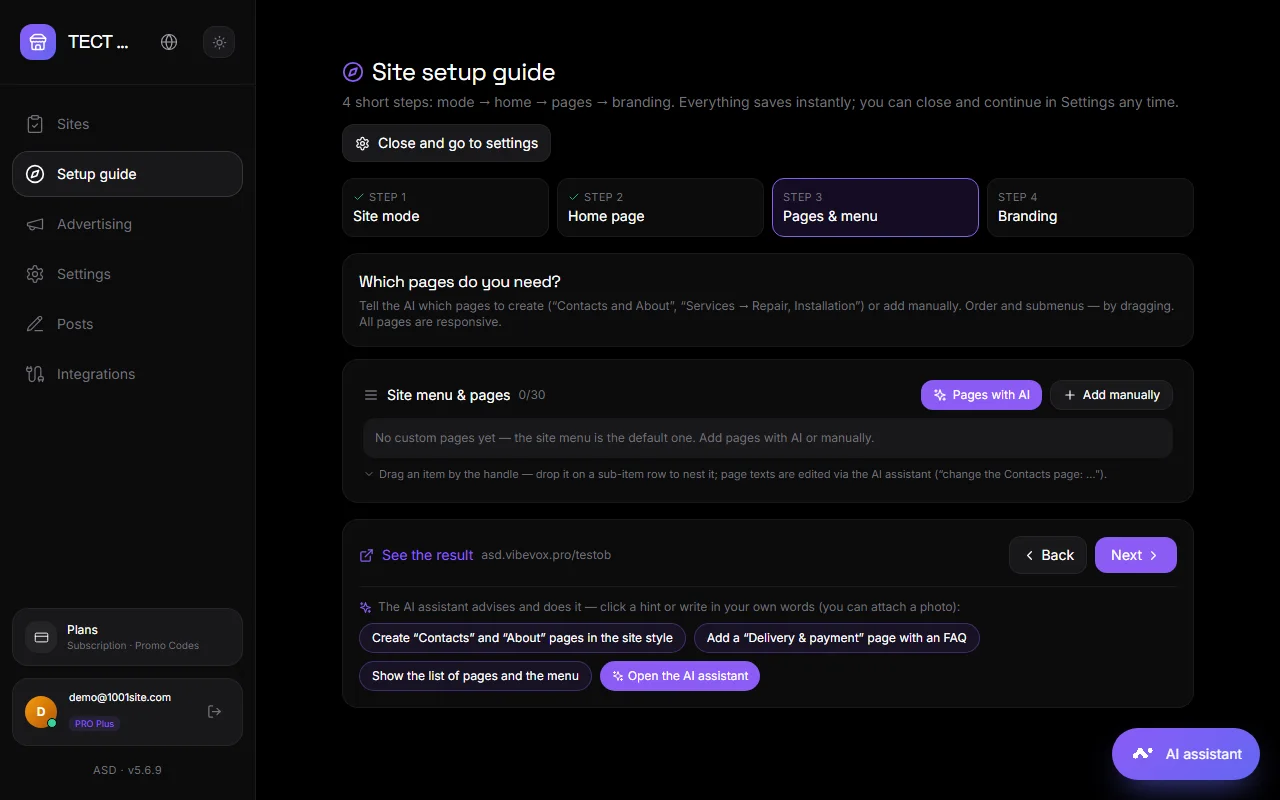Open Sites in the sidebar
Viewport: 1280px width, 800px height.
[127, 124]
